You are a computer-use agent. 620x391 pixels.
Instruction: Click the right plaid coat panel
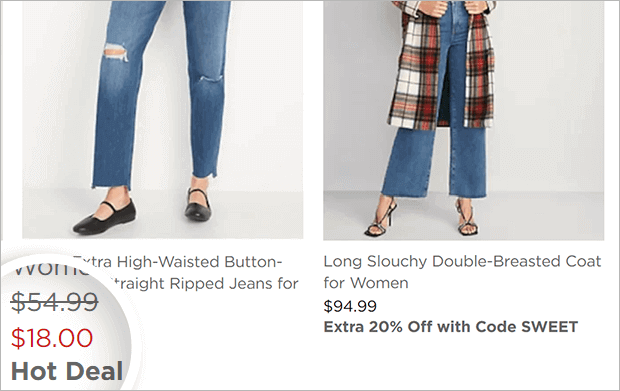click(479, 67)
